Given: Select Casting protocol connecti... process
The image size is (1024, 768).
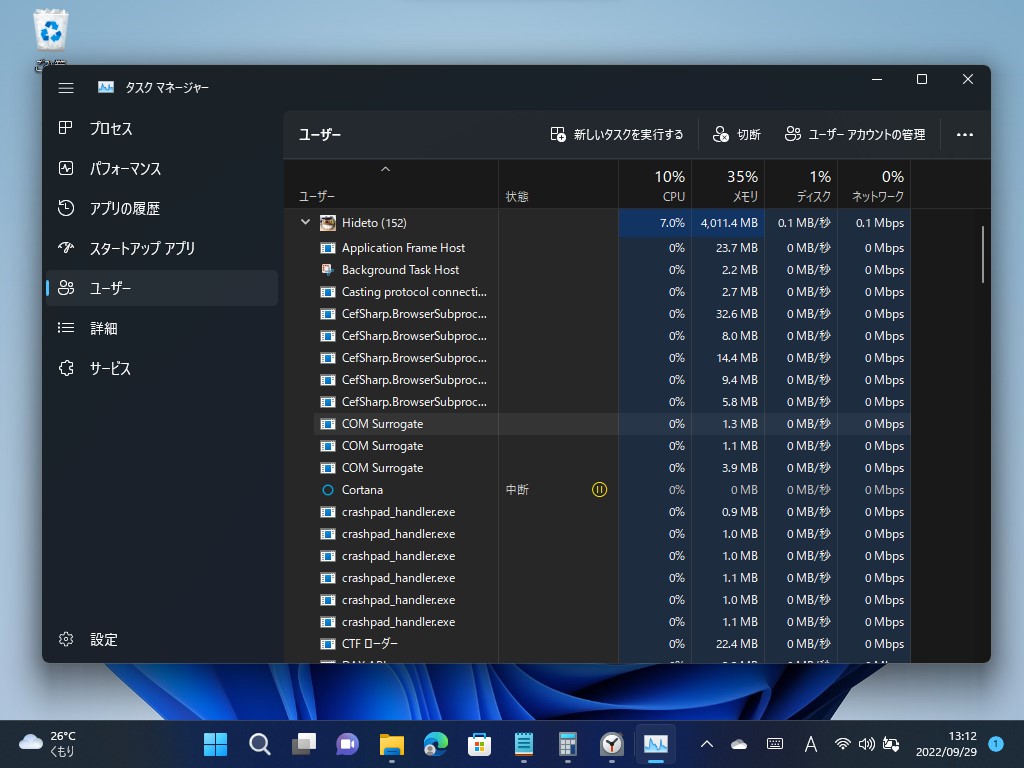Looking at the screenshot, I should tap(613, 292).
